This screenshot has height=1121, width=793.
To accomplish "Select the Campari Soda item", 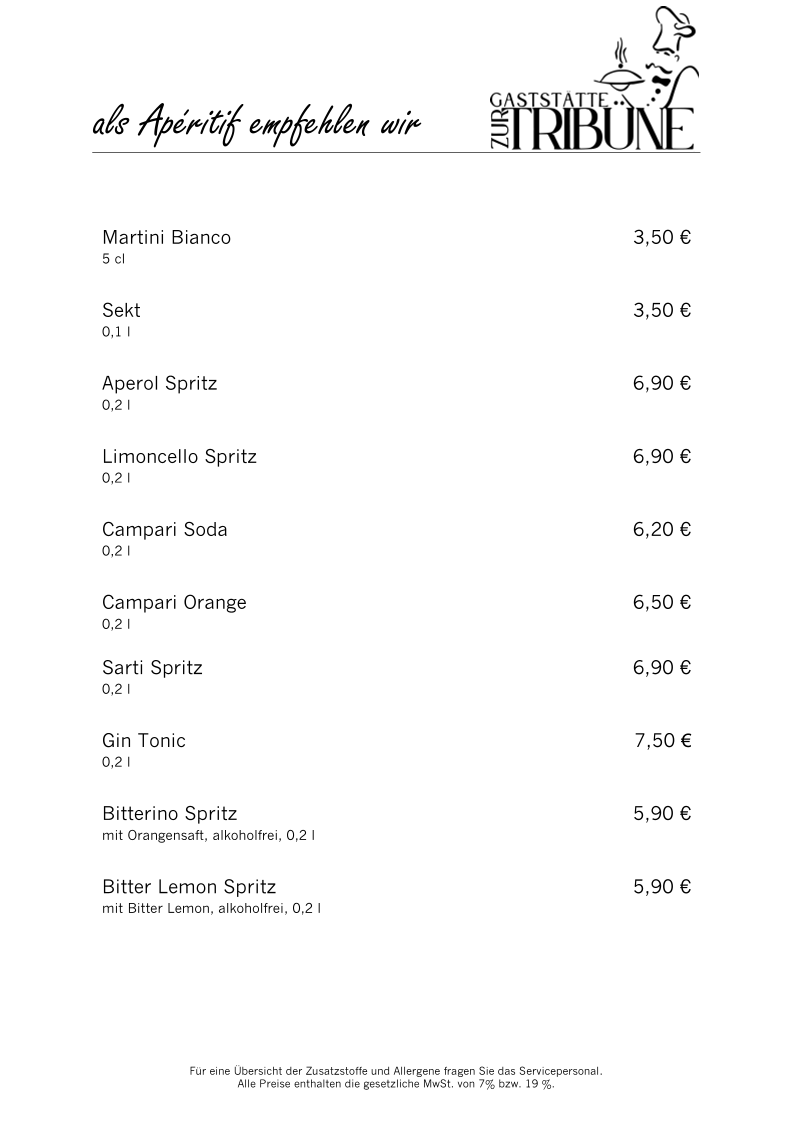I will 164,530.
